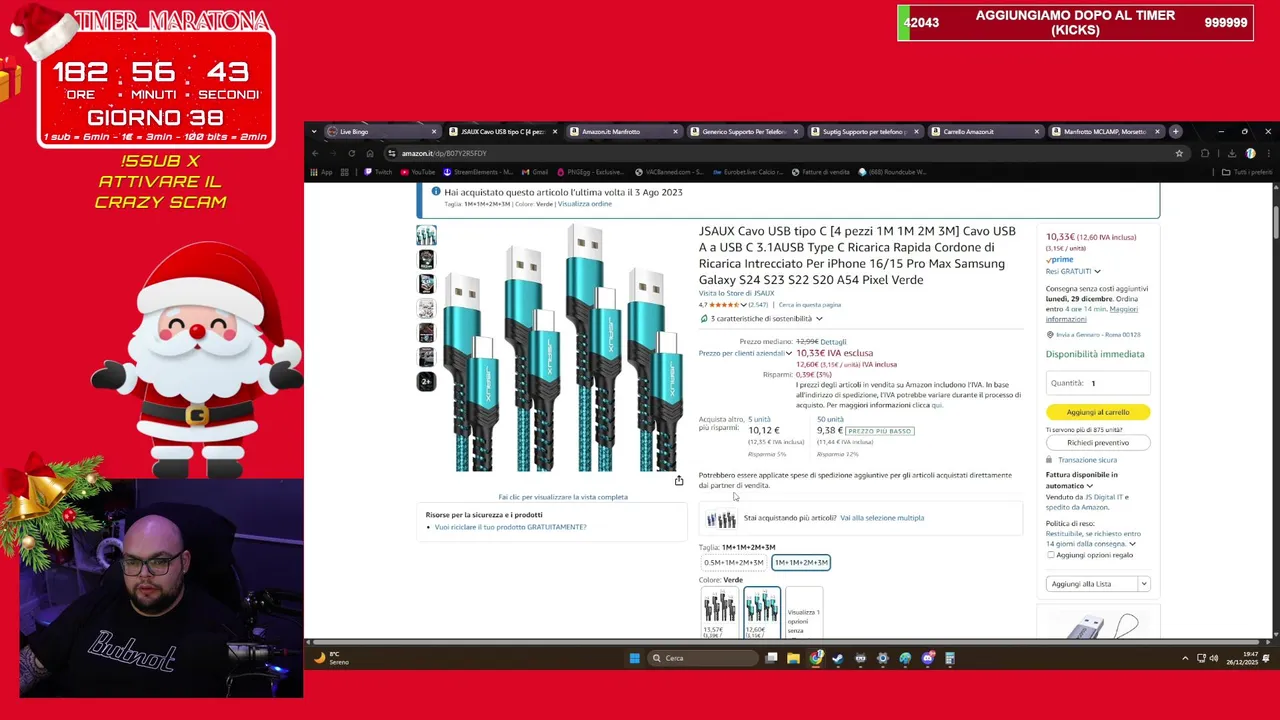Open the Gmail bookmark
1280x720 pixels.
534,172
